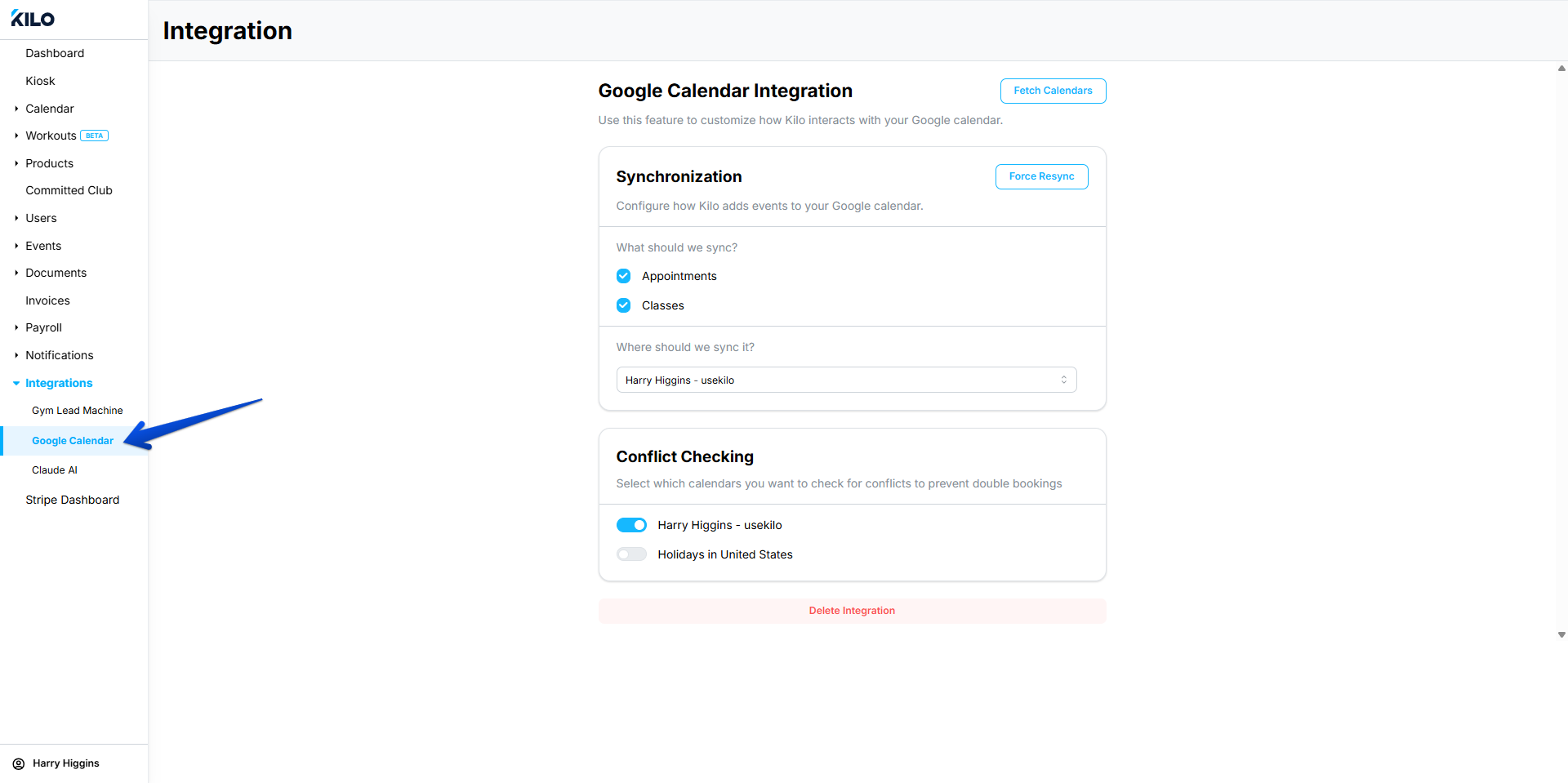This screenshot has height=783, width=1568.
Task: Click the Force Resync button
Action: (x=1041, y=176)
